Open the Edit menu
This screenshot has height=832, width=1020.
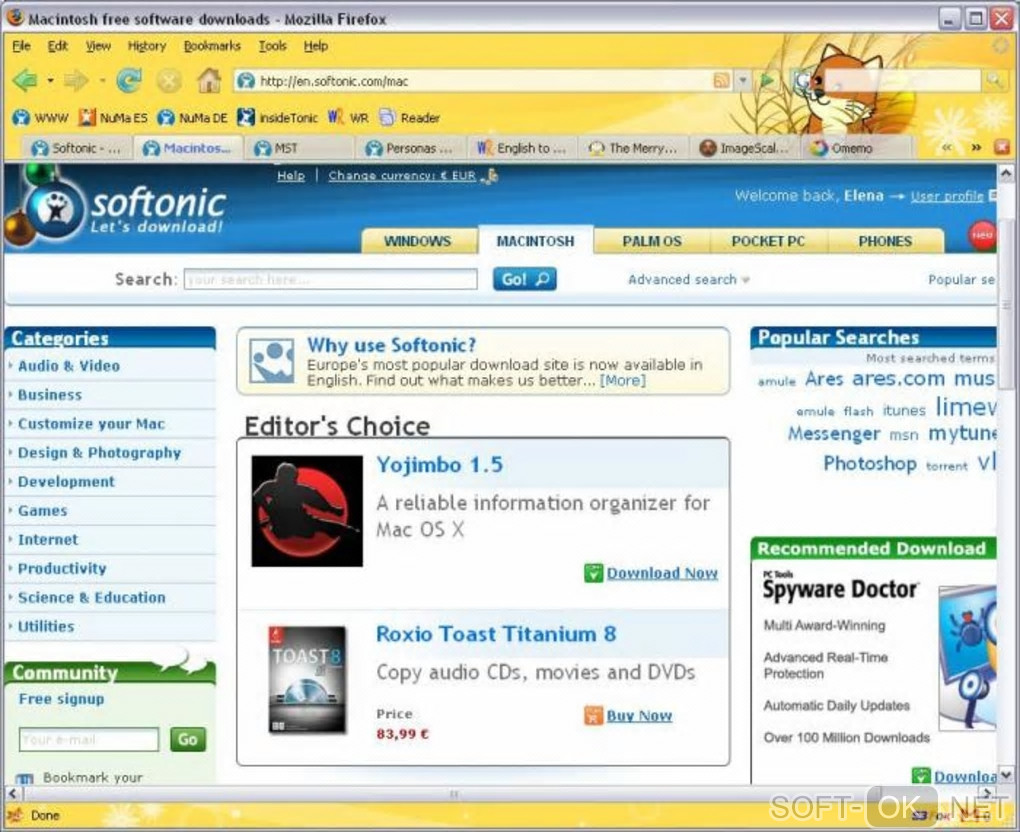click(x=58, y=46)
